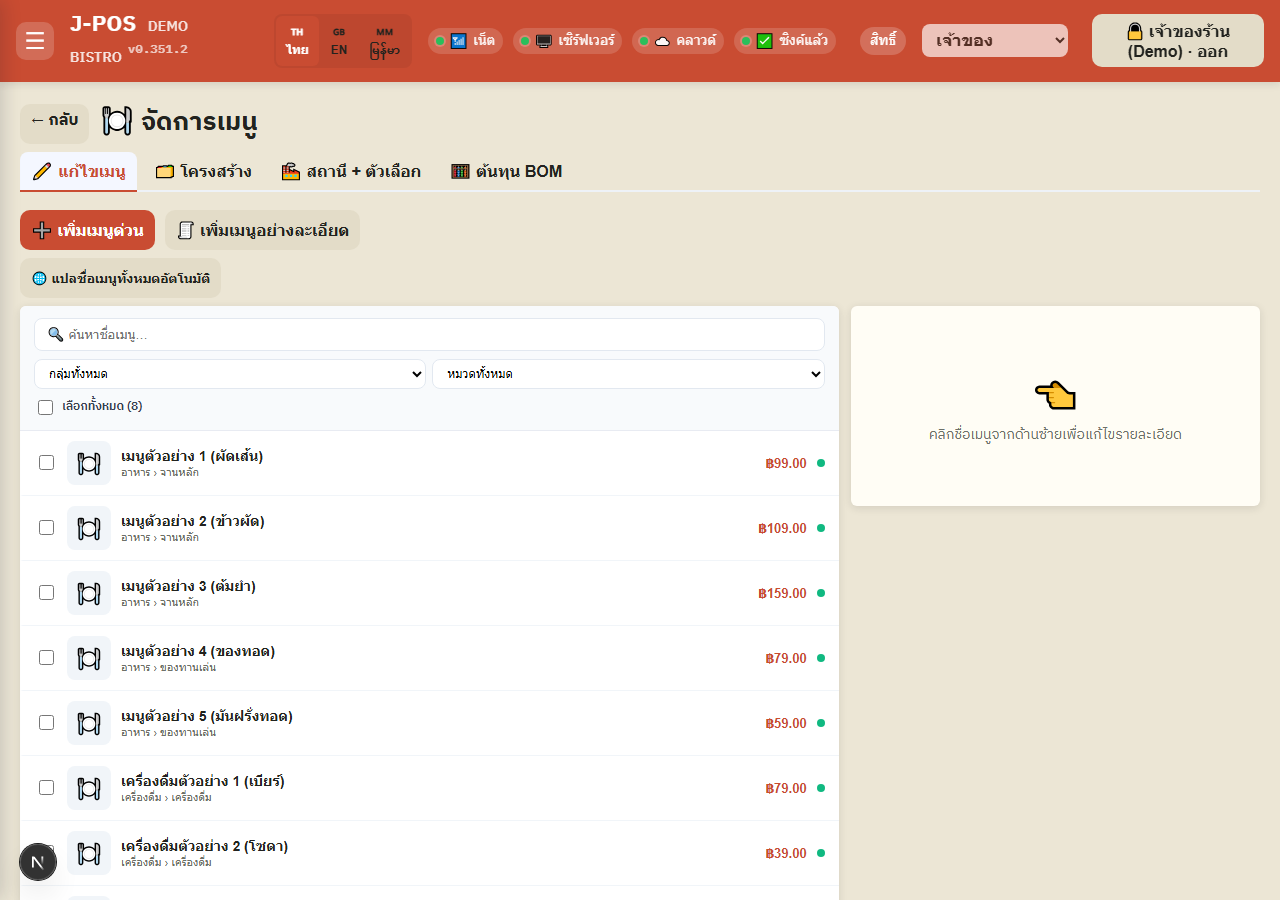Switch to the โครงสร้าง tab

click(203, 171)
